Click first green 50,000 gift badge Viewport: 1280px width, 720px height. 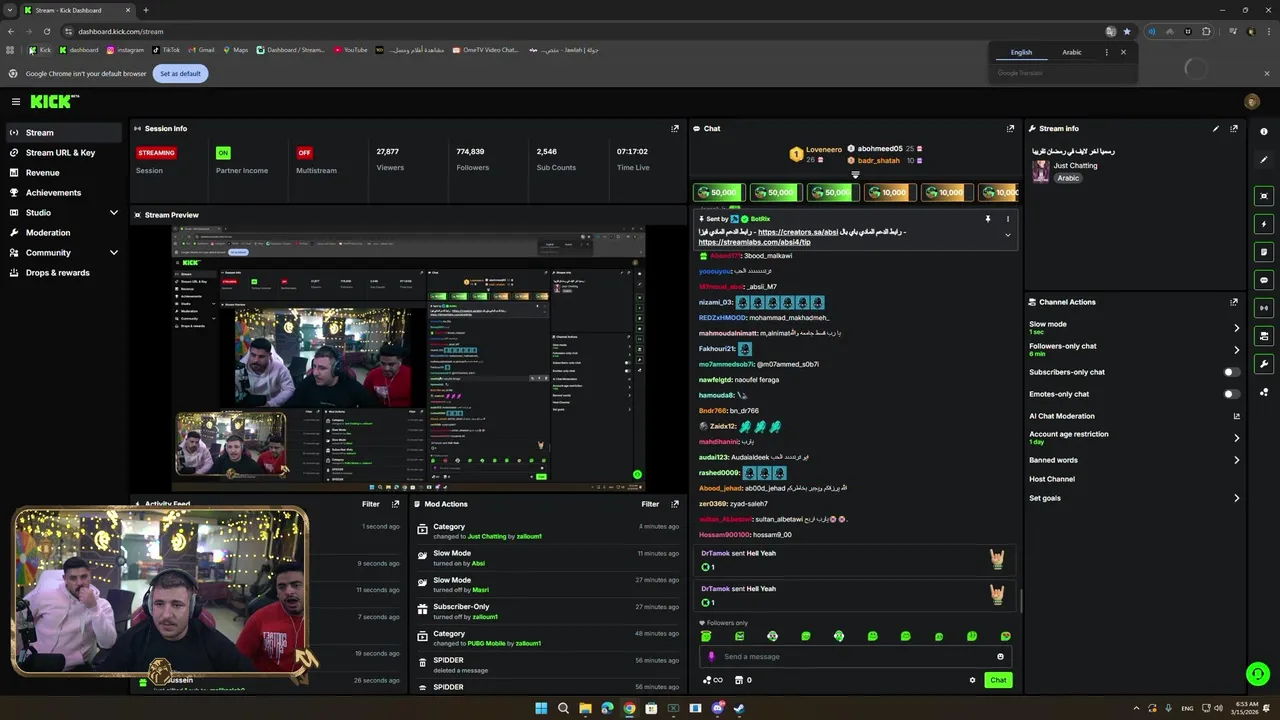[x=718, y=192]
